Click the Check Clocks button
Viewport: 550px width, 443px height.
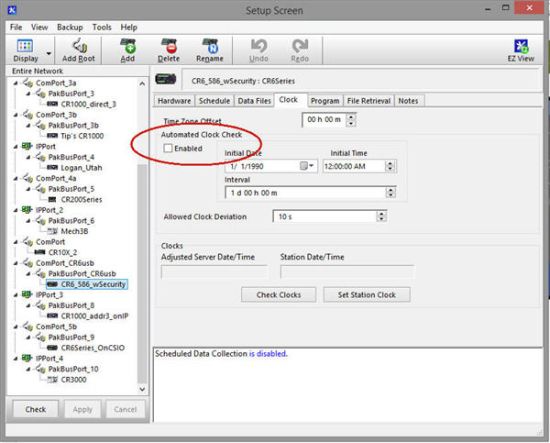(279, 295)
